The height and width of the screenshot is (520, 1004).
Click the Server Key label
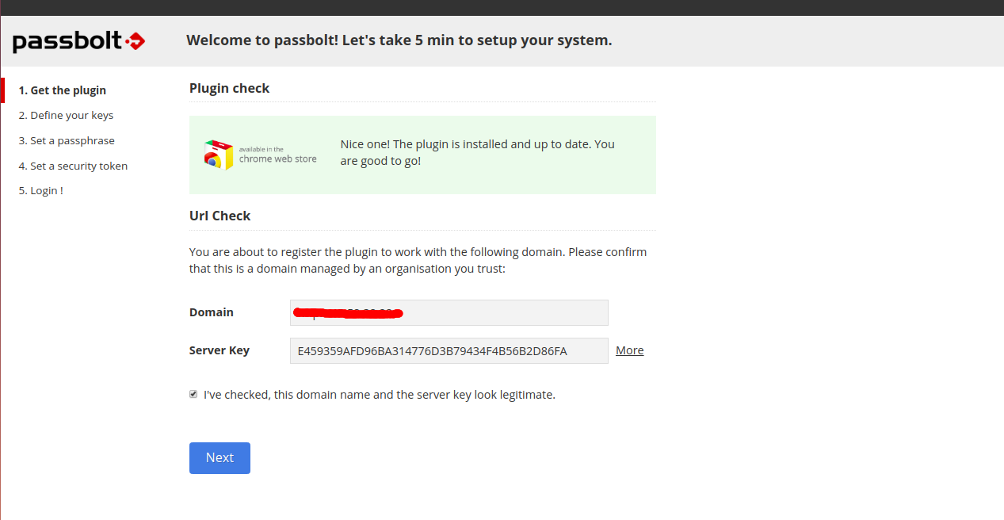tap(219, 350)
